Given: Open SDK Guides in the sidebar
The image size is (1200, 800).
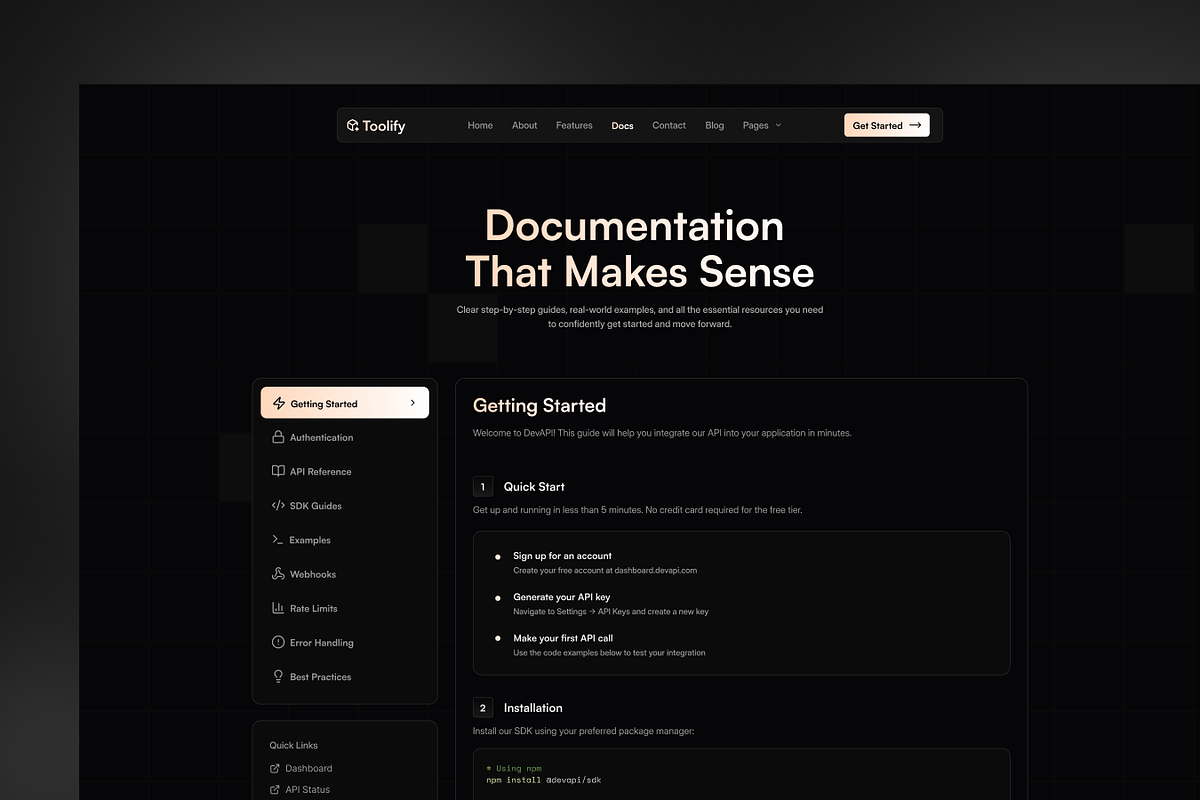Looking at the screenshot, I should point(345,505).
